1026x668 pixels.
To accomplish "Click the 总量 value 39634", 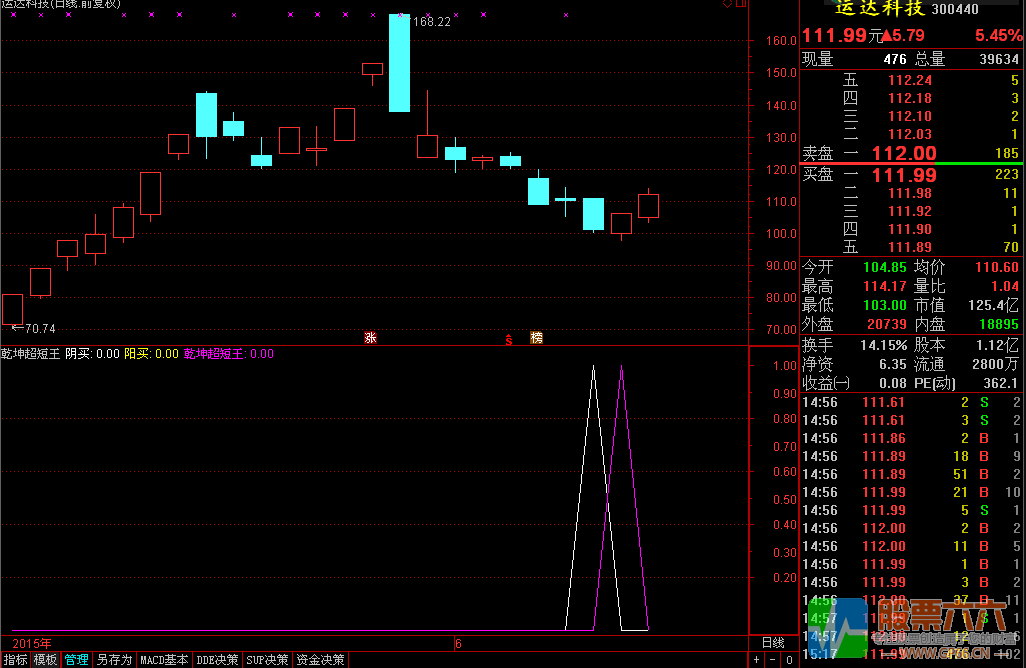I will [x=999, y=60].
